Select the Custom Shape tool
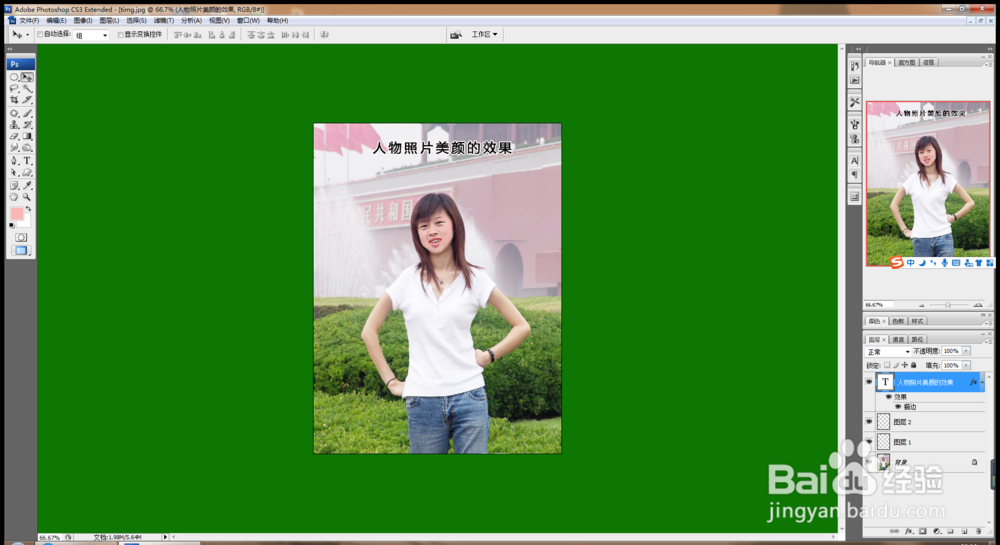 click(27, 172)
